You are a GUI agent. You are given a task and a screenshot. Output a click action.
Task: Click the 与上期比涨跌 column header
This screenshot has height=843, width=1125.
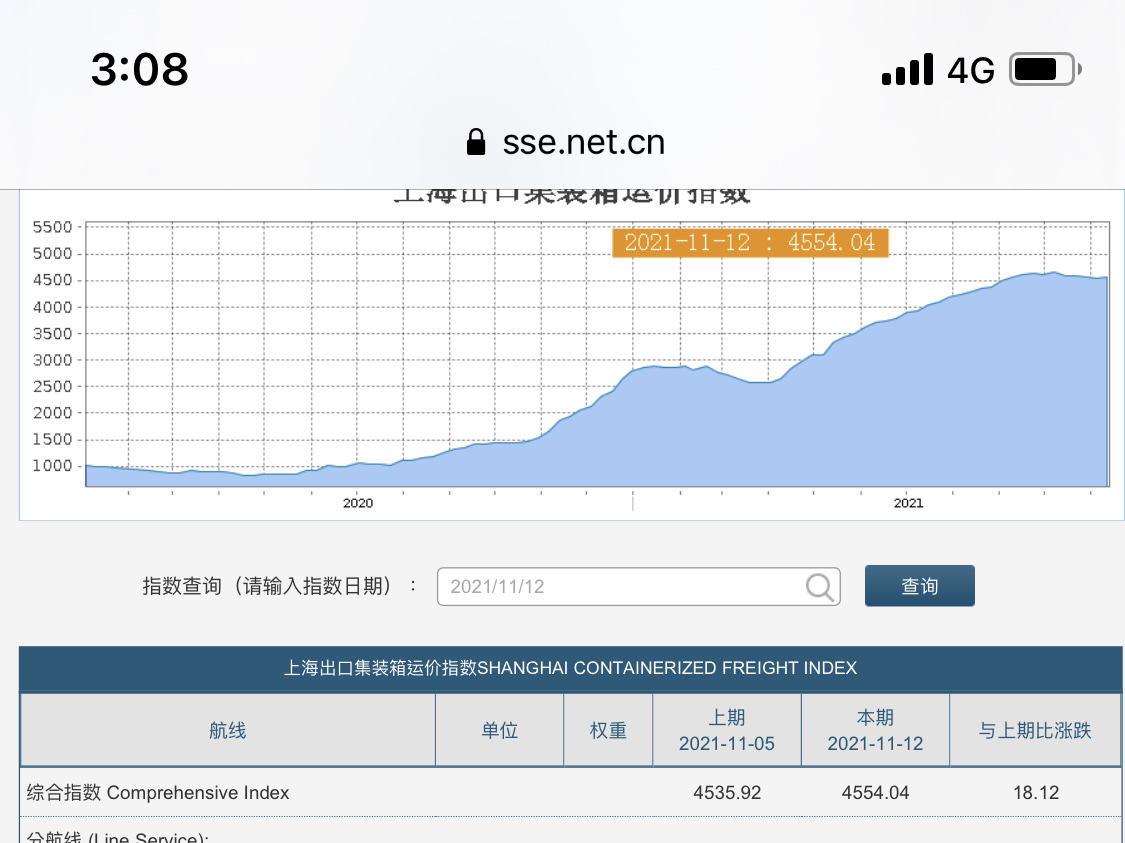pyautogui.click(x=1035, y=731)
